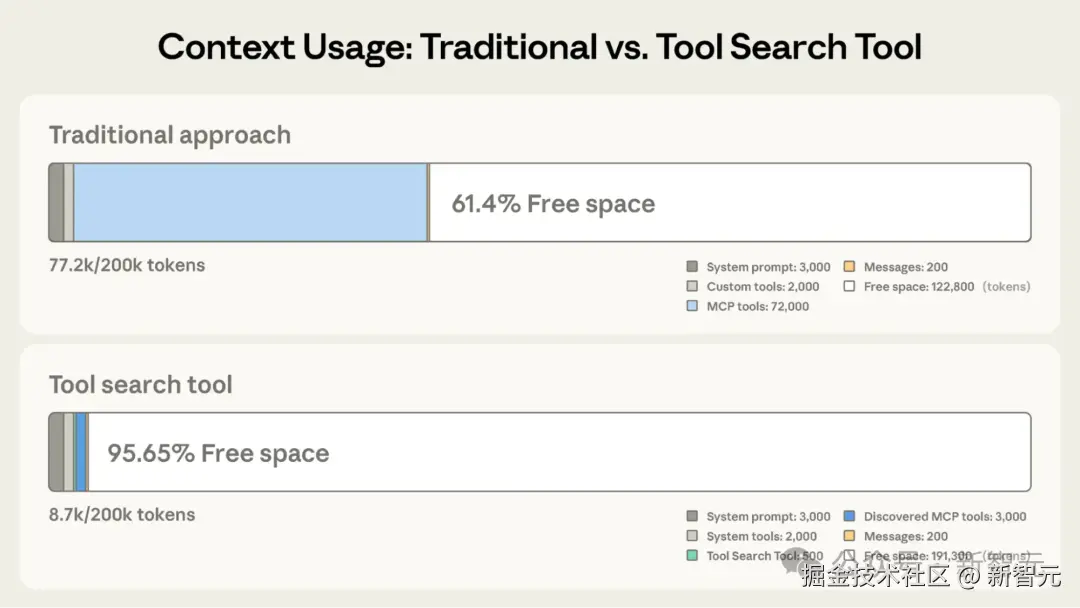Click the System prompt swatch in Traditional legend
This screenshot has width=1080, height=608.
(x=692, y=267)
